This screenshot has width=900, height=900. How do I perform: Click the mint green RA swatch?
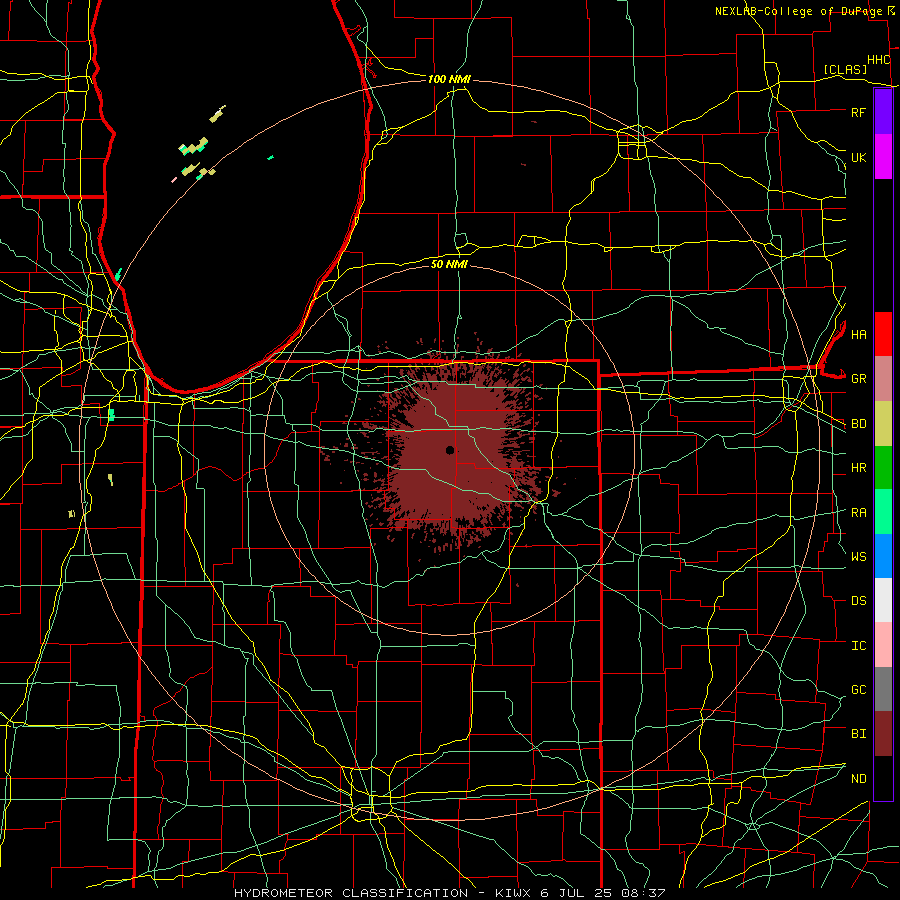[x=883, y=512]
